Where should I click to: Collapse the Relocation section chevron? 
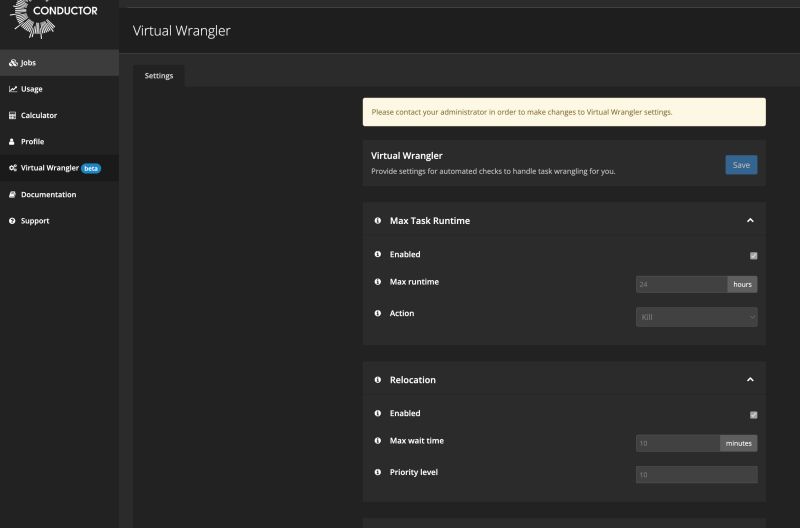pos(750,380)
